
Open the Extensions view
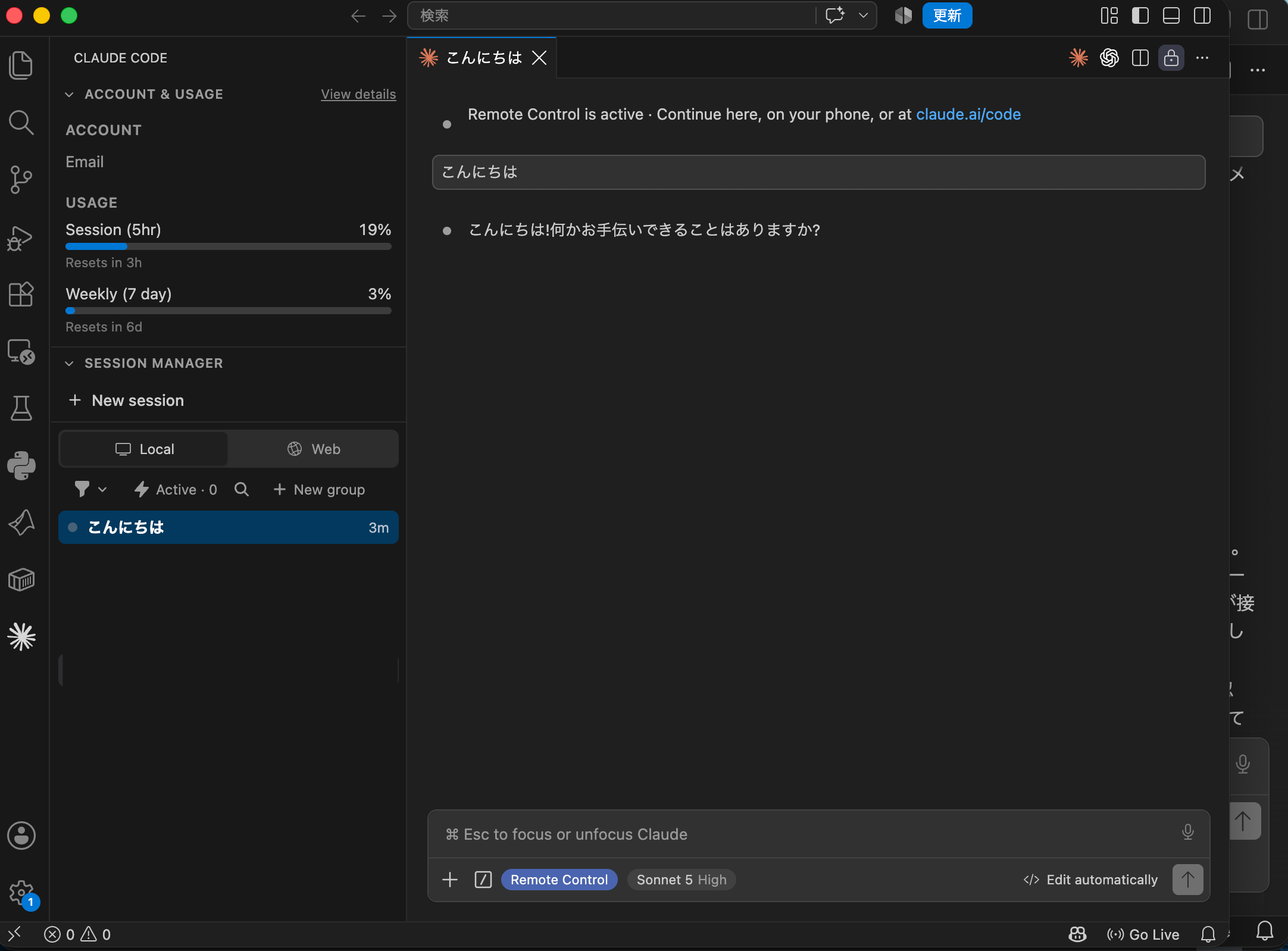coord(21,294)
